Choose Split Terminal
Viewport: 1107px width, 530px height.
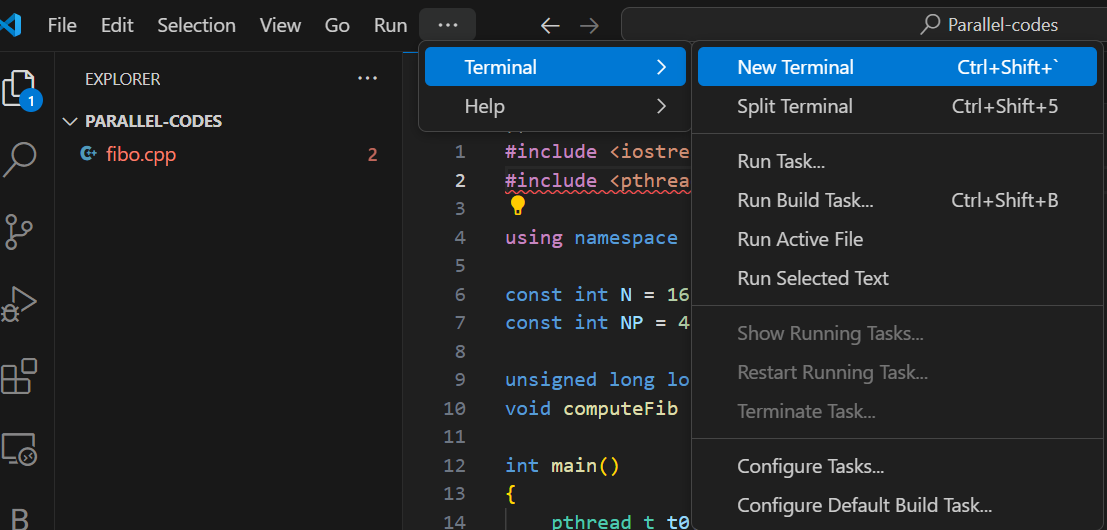click(897, 107)
